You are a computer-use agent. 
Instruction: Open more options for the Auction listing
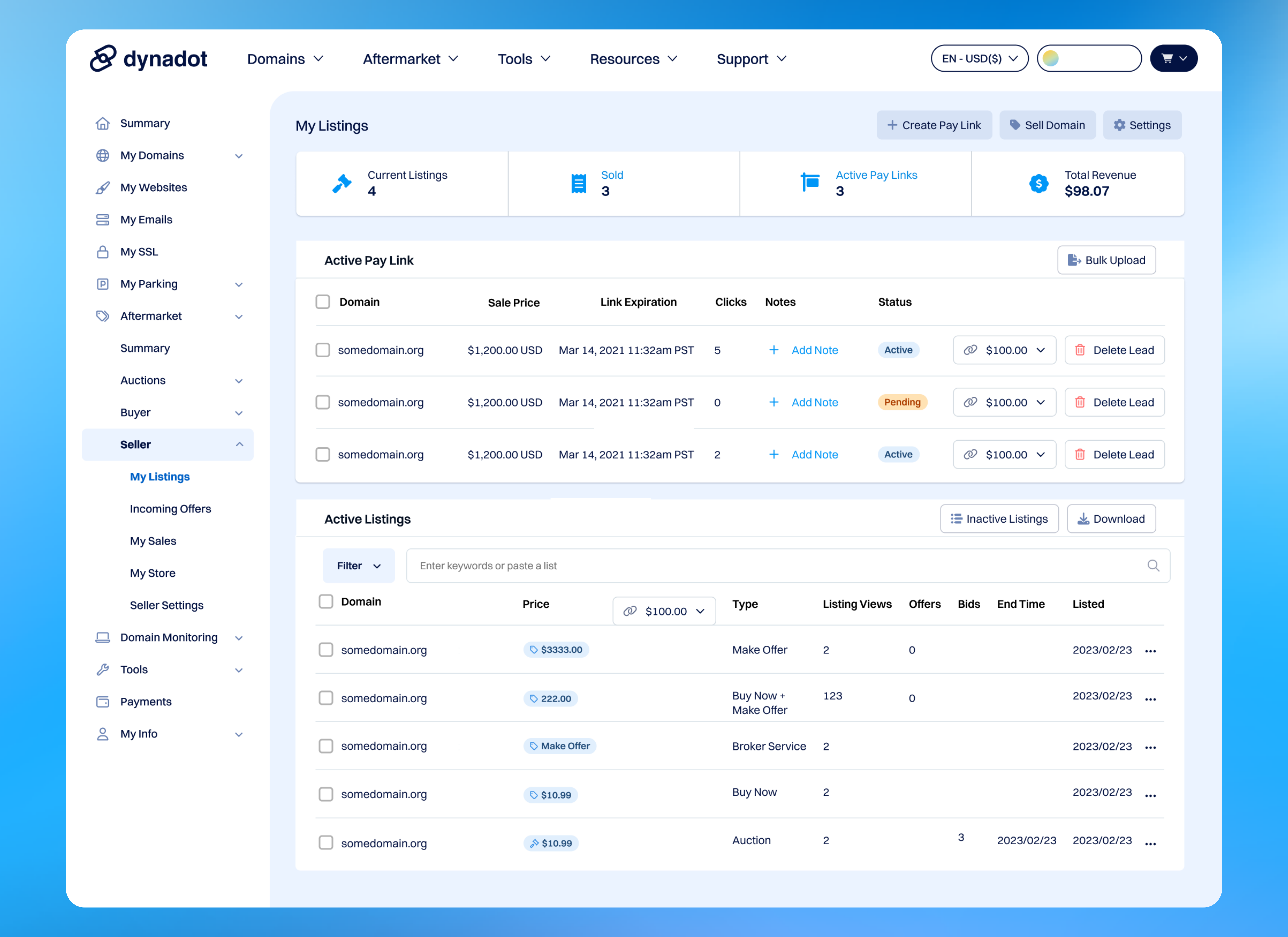pyautogui.click(x=1151, y=844)
